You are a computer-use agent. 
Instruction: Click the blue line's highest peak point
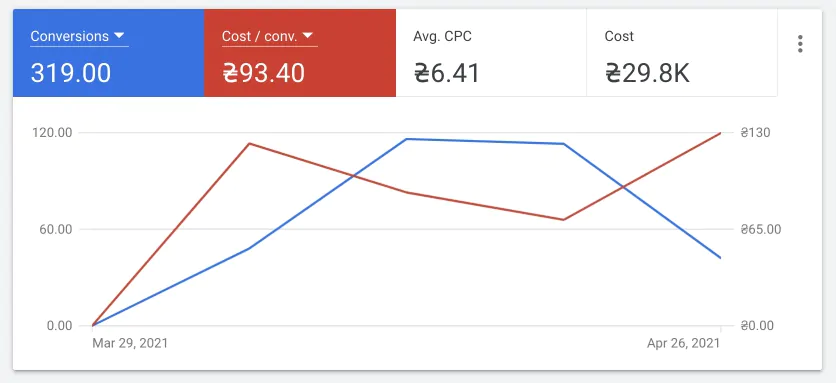pyautogui.click(x=406, y=139)
